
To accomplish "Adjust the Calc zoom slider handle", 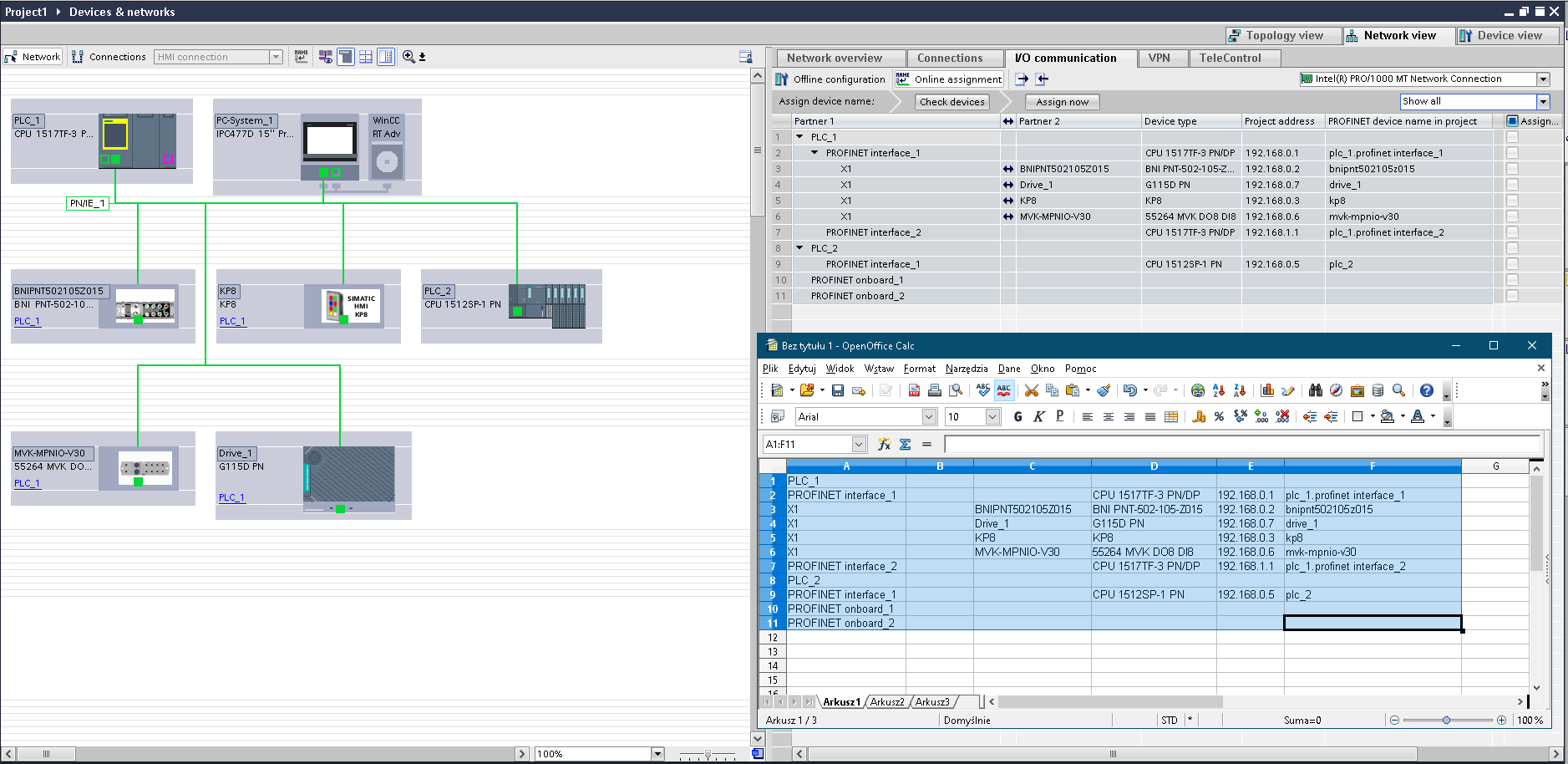I will [1446, 721].
